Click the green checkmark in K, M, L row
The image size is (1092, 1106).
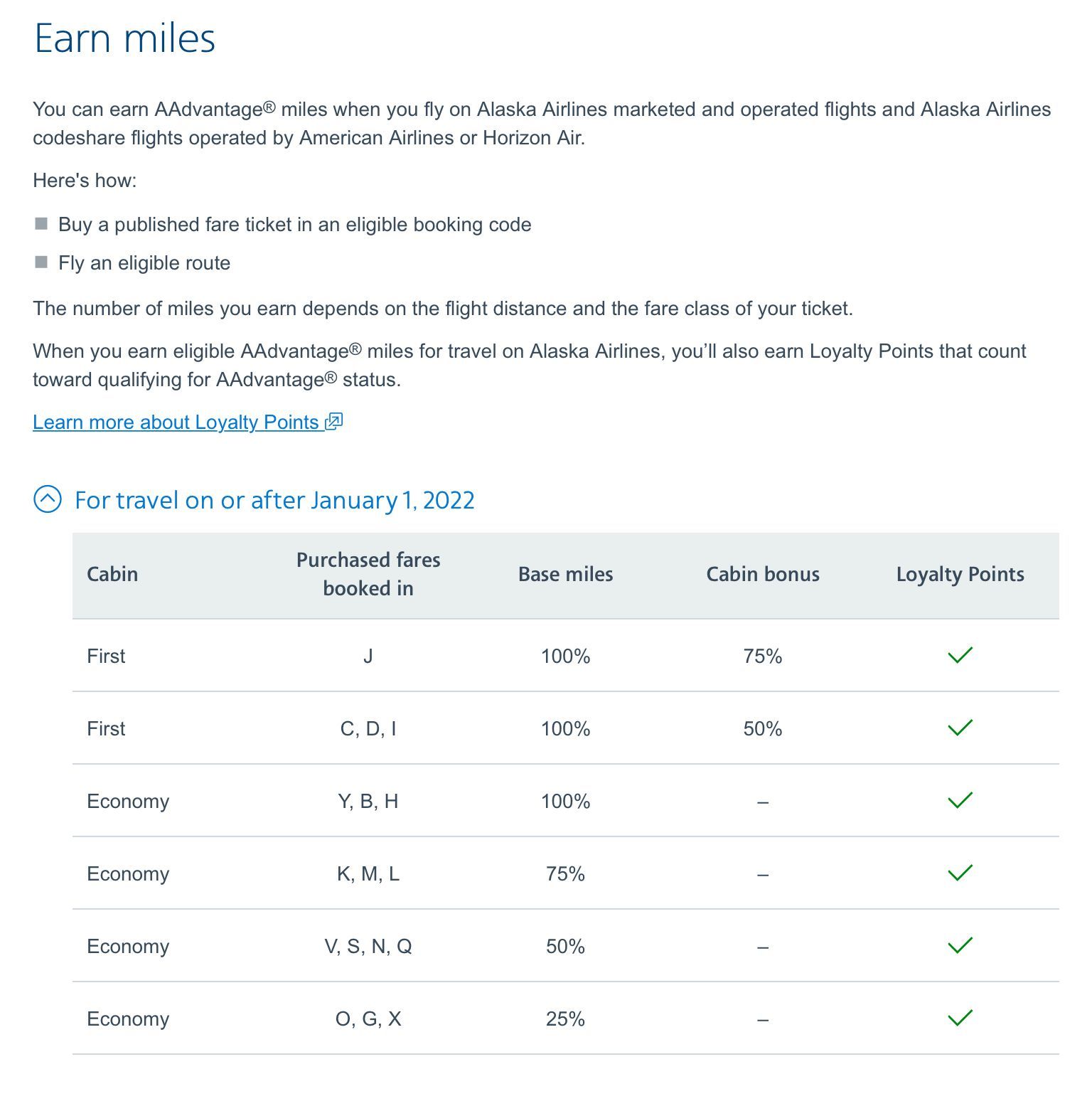point(960,873)
